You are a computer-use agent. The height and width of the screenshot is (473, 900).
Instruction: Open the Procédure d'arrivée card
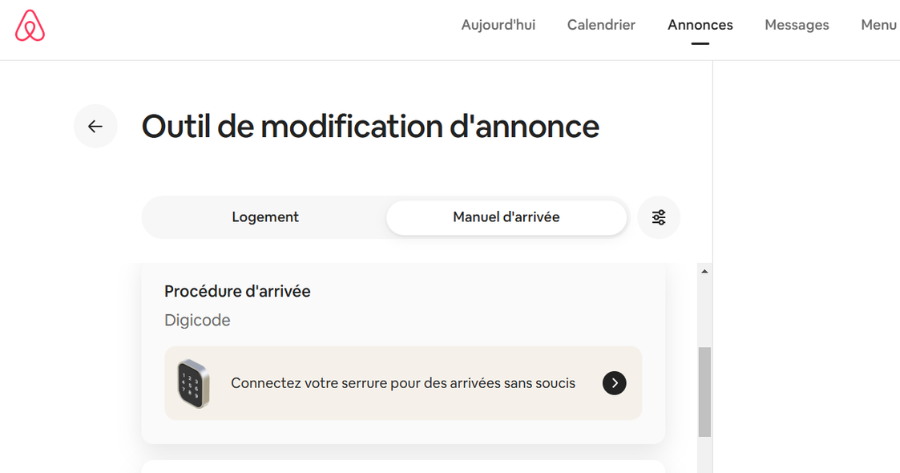(x=403, y=354)
